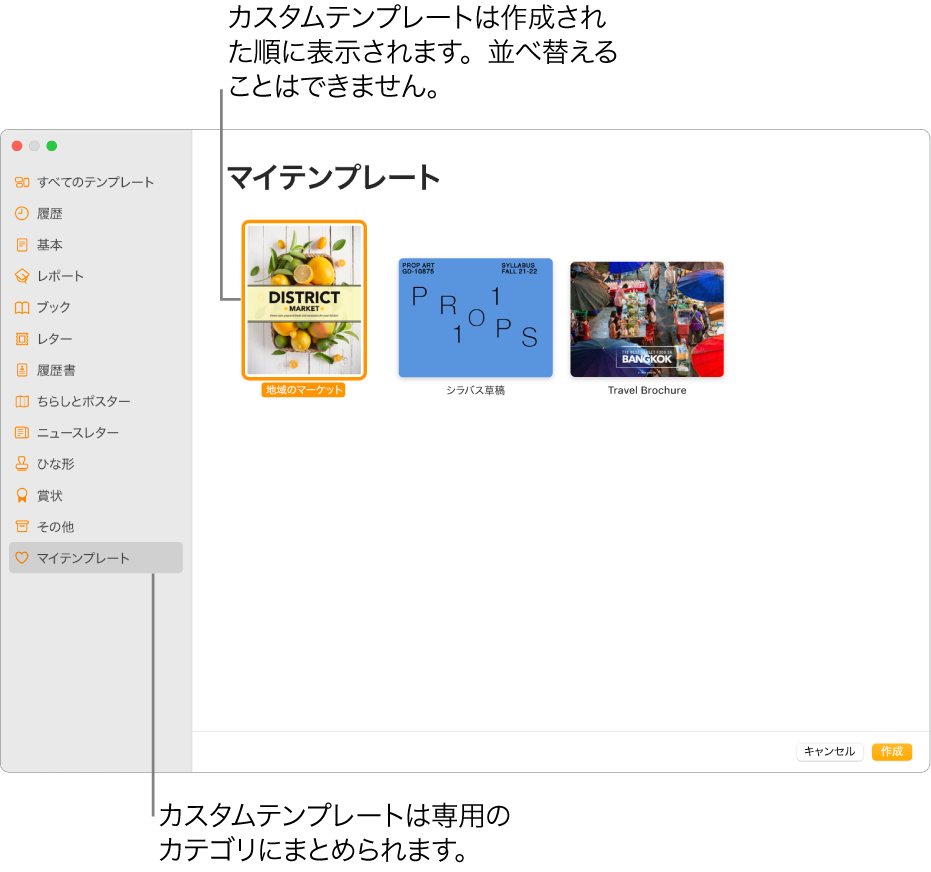View the ニュースレター category
931x872 pixels.
point(78,433)
